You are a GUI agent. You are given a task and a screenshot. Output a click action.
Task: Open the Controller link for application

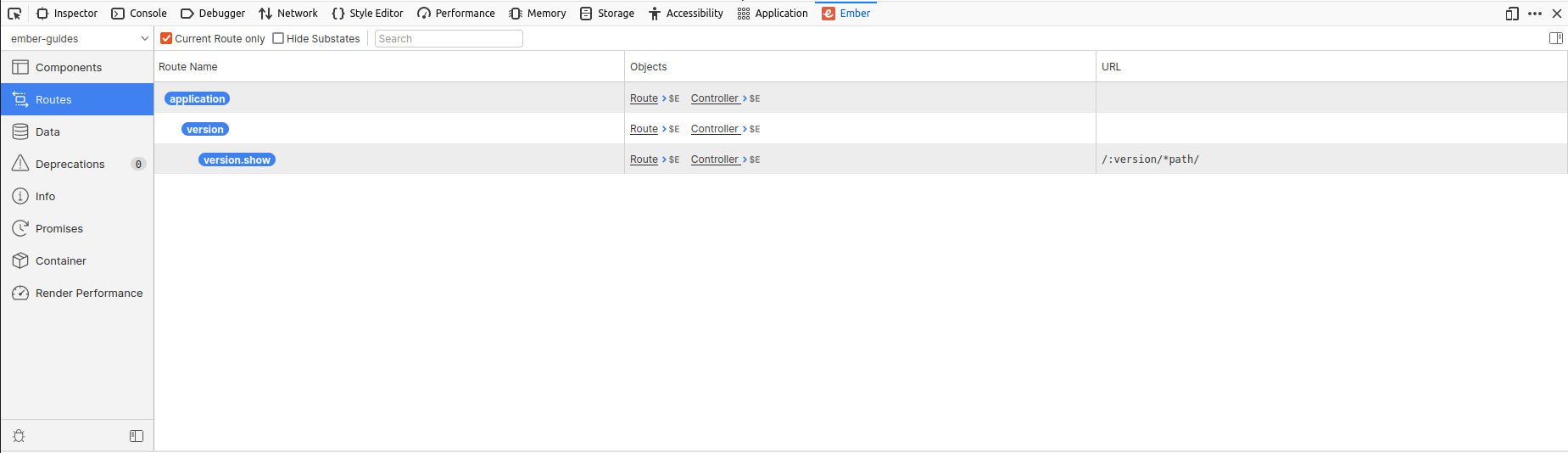[x=714, y=98]
